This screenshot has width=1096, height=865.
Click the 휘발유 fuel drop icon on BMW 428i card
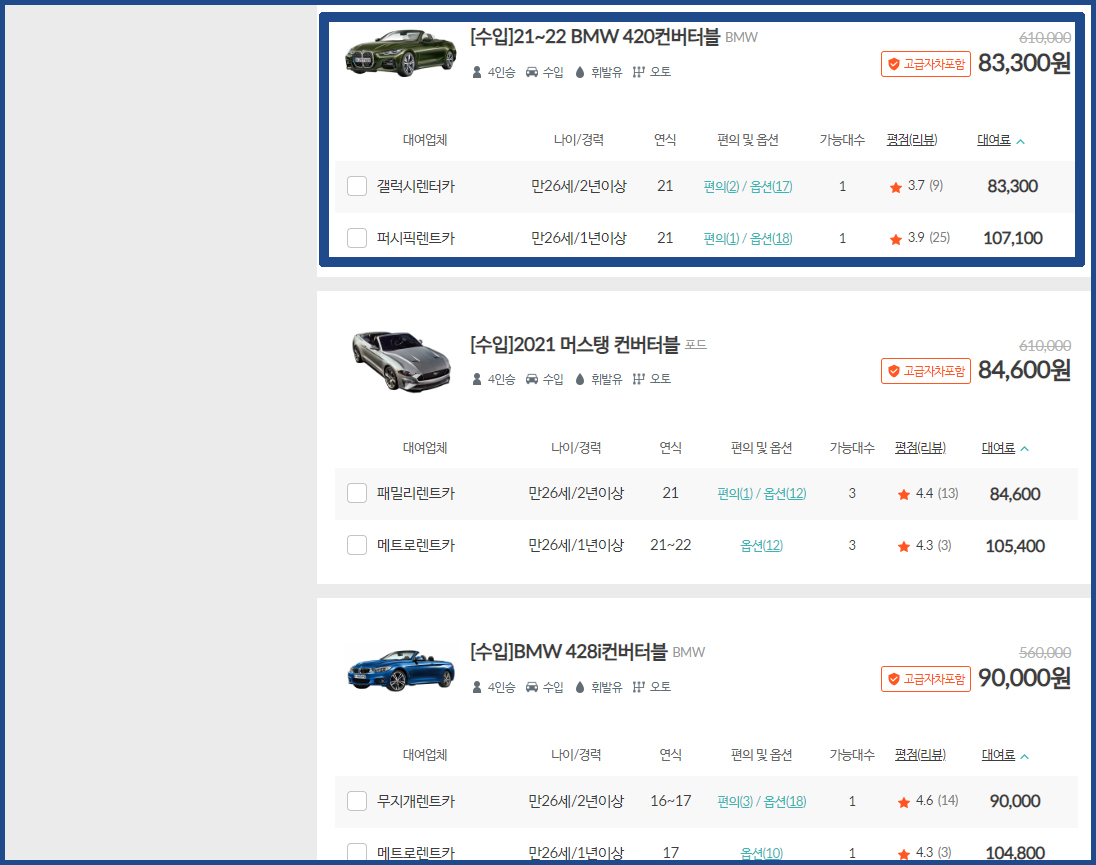(579, 687)
